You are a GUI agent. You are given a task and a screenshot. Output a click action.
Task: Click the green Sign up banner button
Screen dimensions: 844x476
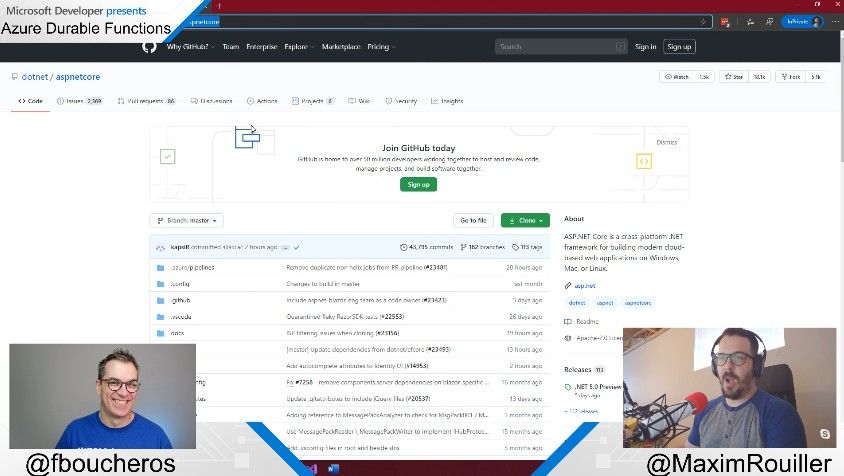click(x=418, y=185)
